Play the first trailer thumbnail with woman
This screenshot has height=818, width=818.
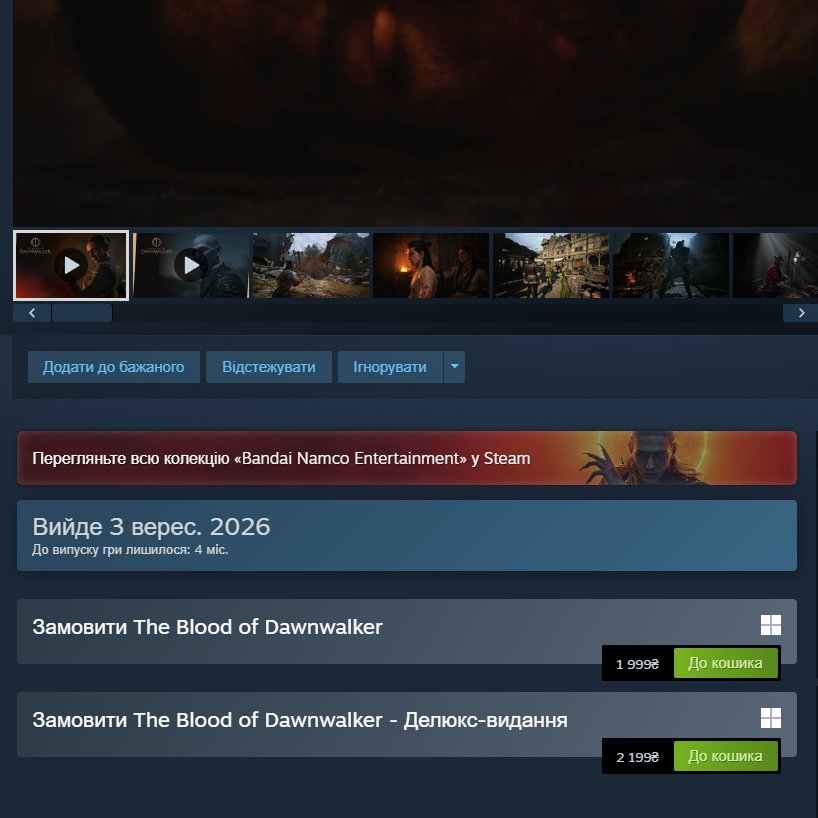pyautogui.click(x=71, y=266)
